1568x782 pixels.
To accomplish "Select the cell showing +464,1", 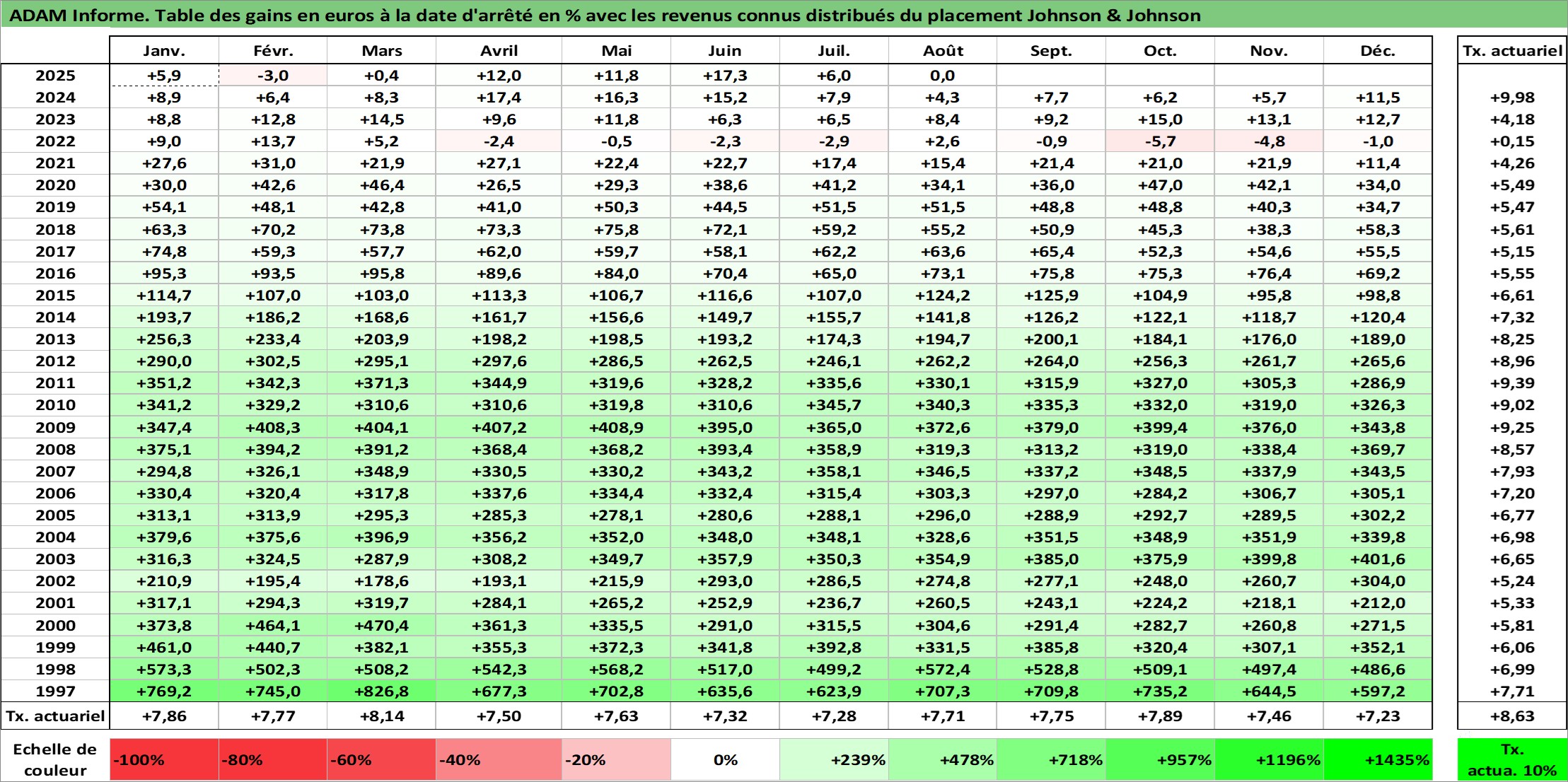I will [273, 626].
